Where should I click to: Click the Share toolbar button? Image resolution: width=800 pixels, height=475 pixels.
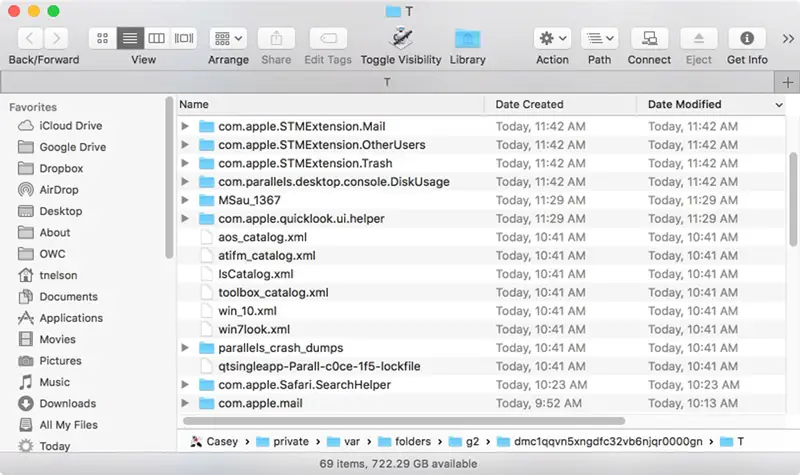pos(276,38)
